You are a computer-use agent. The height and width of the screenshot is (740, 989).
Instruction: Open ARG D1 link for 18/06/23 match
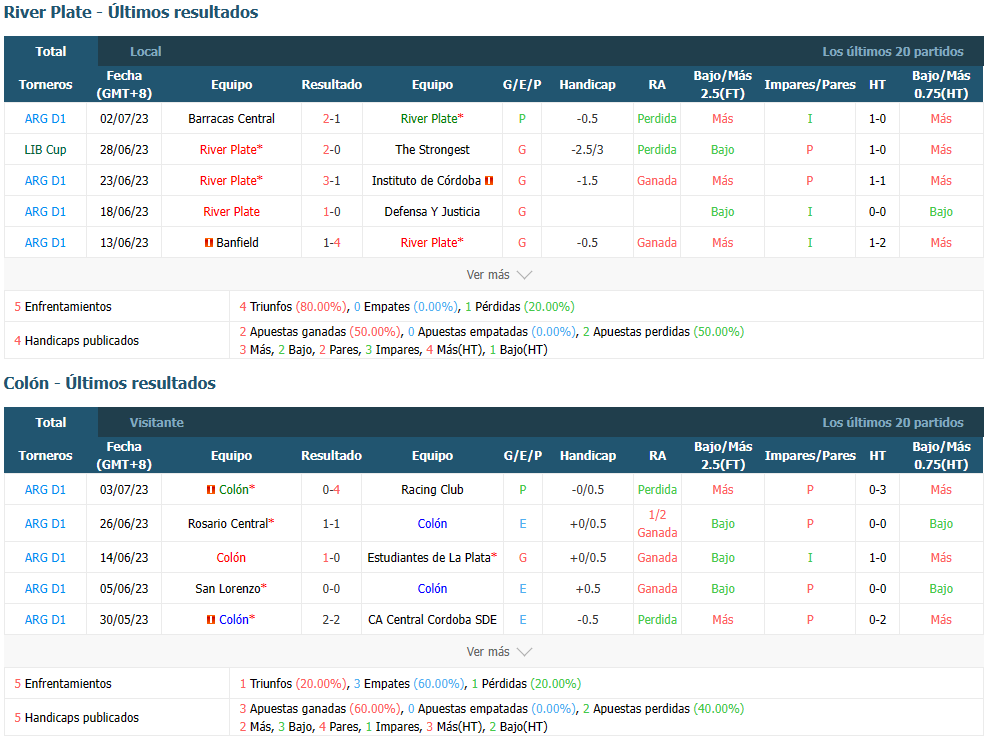pos(45,211)
